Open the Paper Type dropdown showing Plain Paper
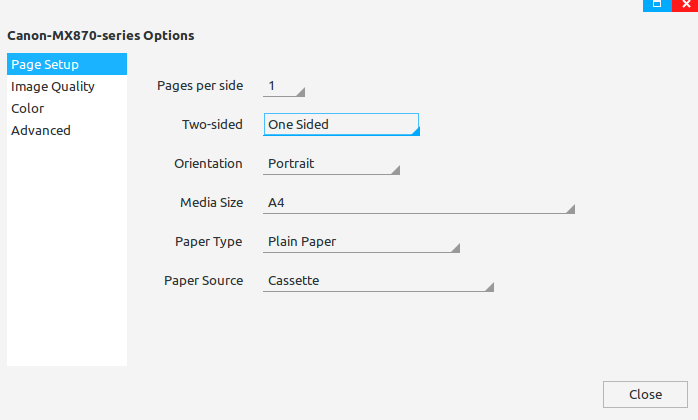The width and height of the screenshot is (698, 420). 361,242
